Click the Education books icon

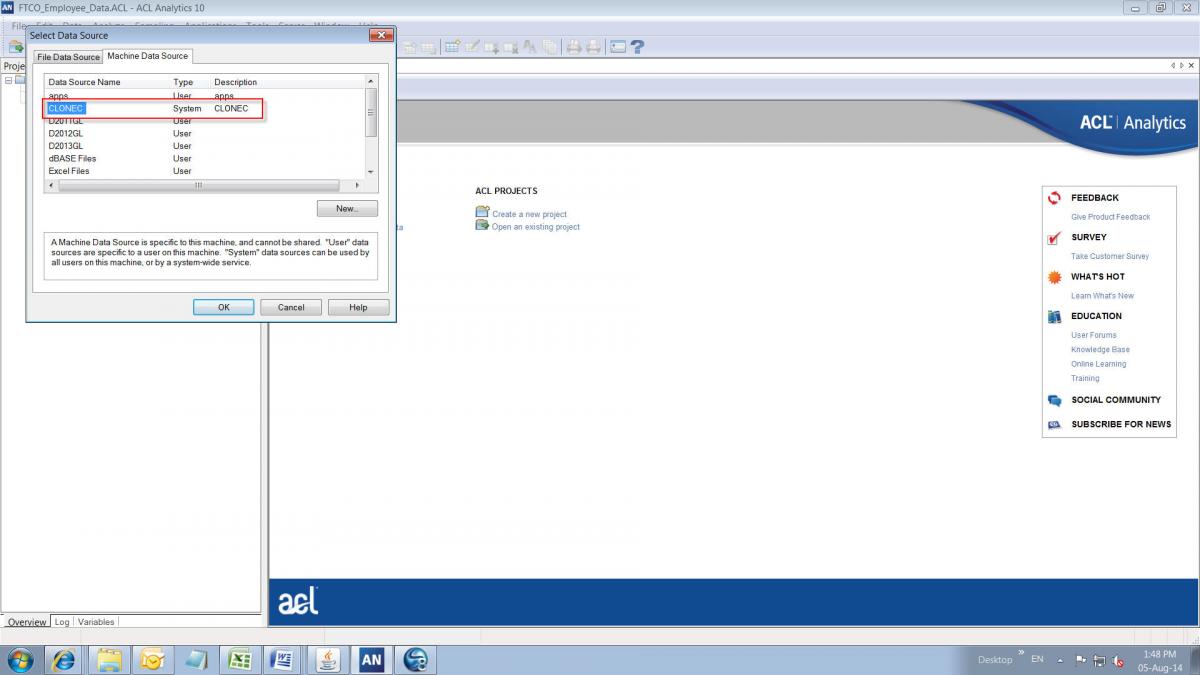(x=1054, y=317)
